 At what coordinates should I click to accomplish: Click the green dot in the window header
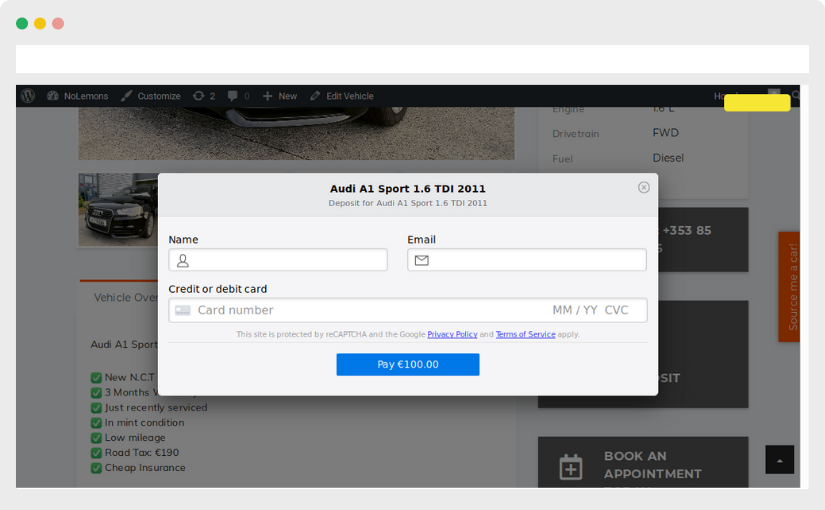click(x=22, y=23)
